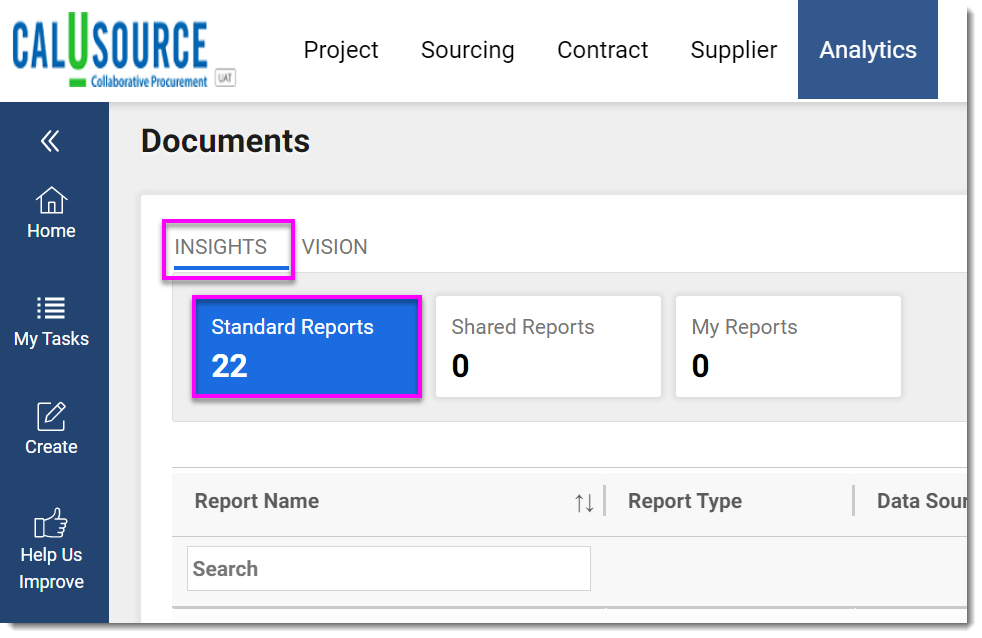Click the Data Source column header
The image size is (982, 638).
pyautogui.click(x=920, y=501)
